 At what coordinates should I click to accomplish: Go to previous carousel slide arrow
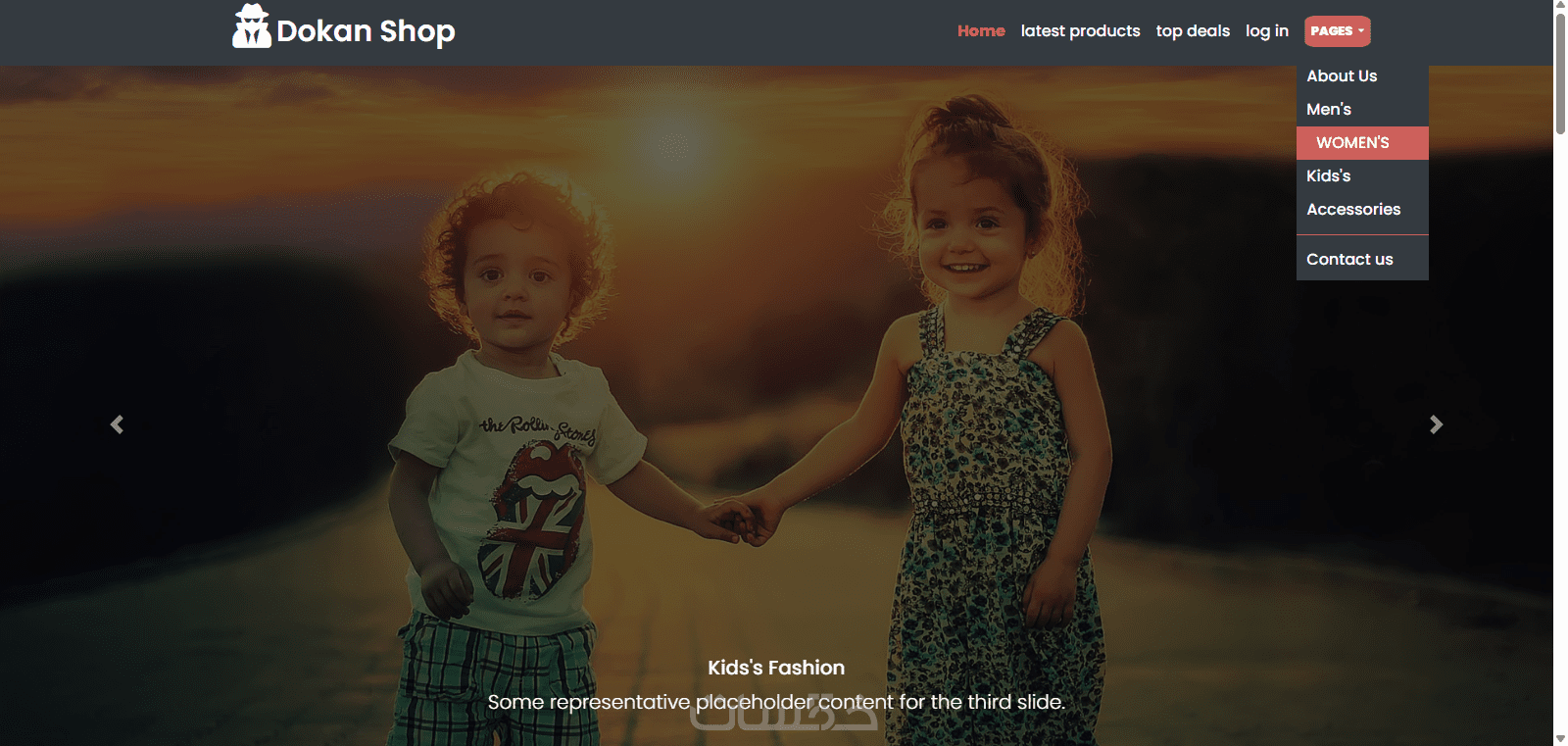point(117,424)
